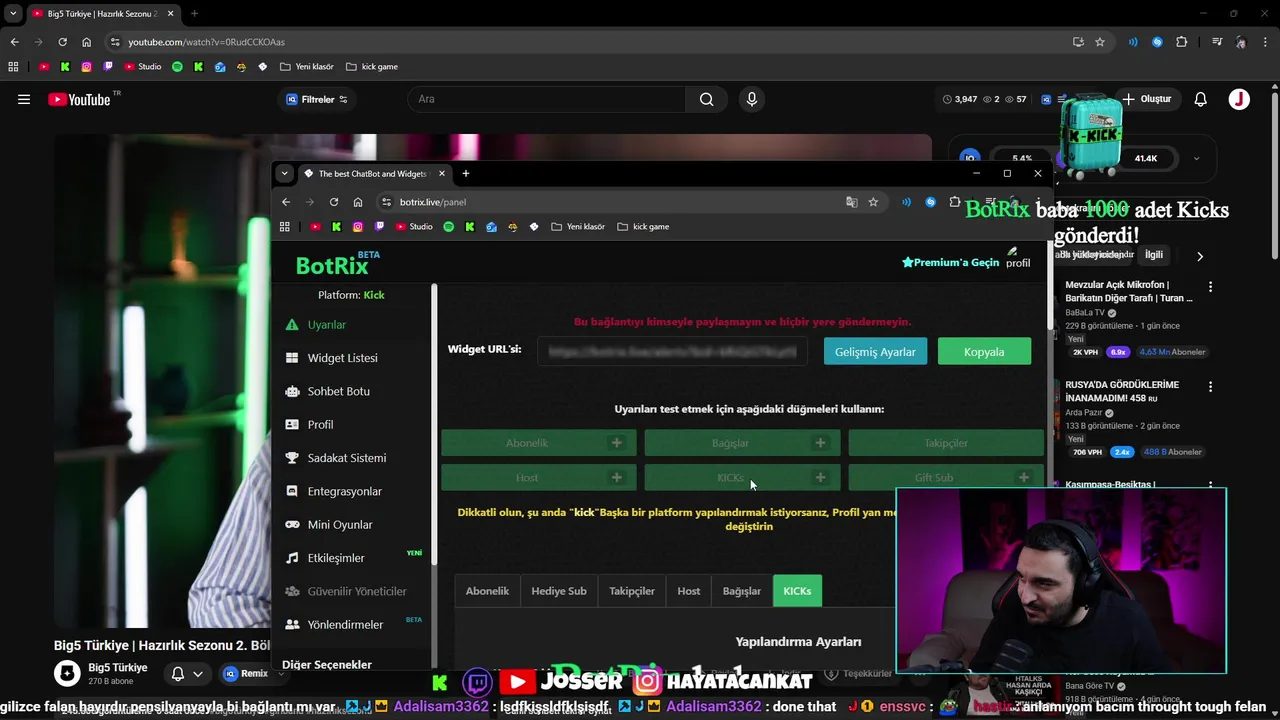Open Instagram bookmark in botrix window
This screenshot has width=1280, height=720.
pyautogui.click(x=358, y=227)
